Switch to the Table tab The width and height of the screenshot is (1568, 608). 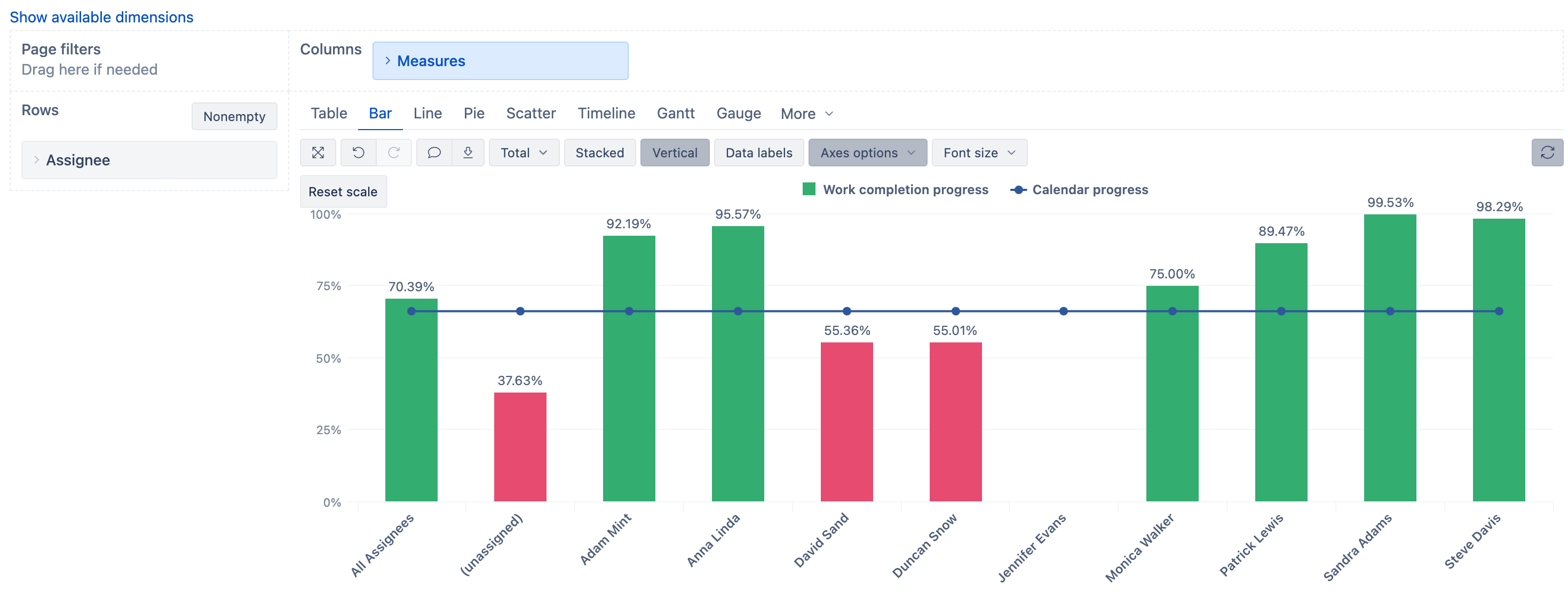[x=329, y=113]
